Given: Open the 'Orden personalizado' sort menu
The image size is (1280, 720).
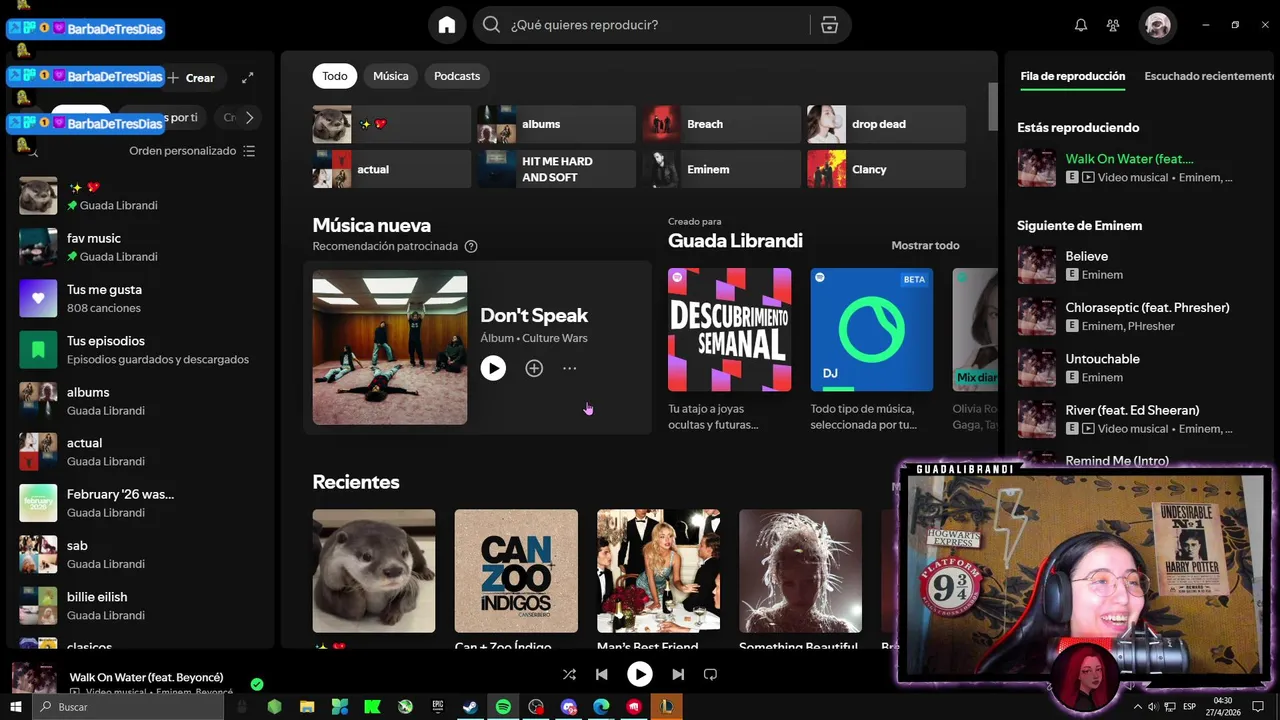Looking at the screenshot, I should coord(192,151).
